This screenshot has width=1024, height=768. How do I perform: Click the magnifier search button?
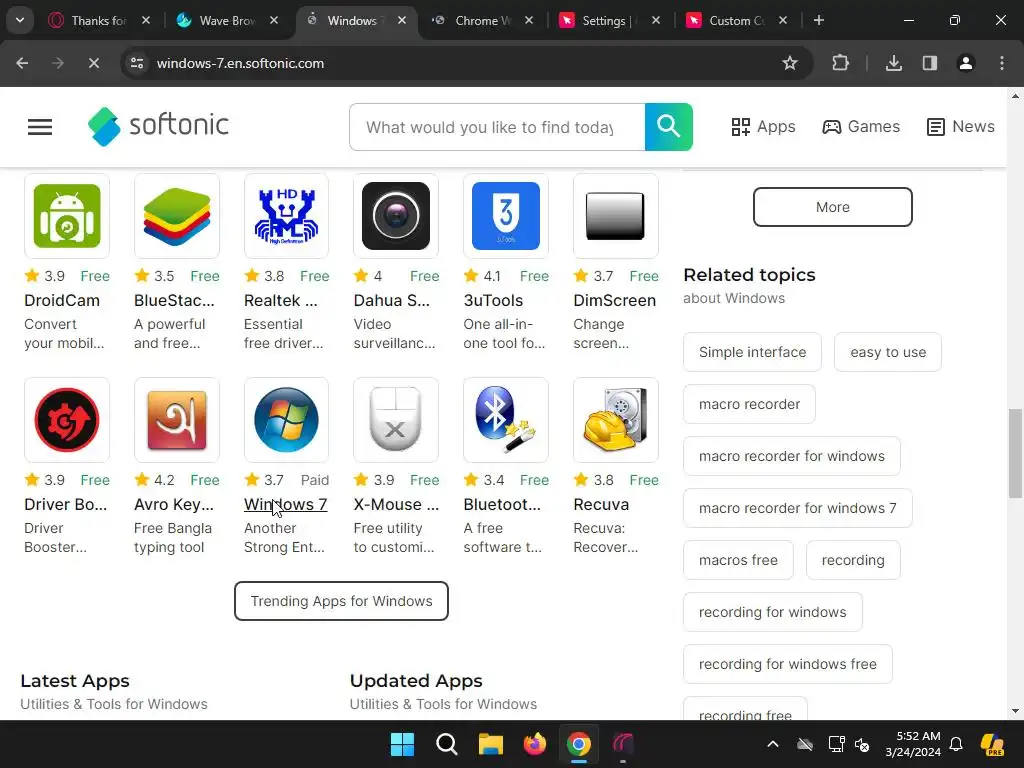(x=669, y=127)
